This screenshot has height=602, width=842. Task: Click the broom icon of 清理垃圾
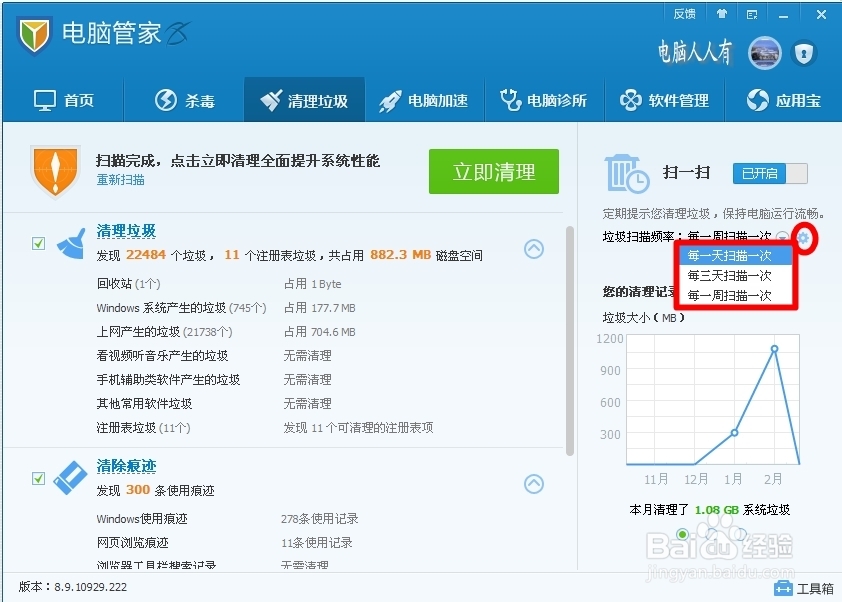point(71,244)
